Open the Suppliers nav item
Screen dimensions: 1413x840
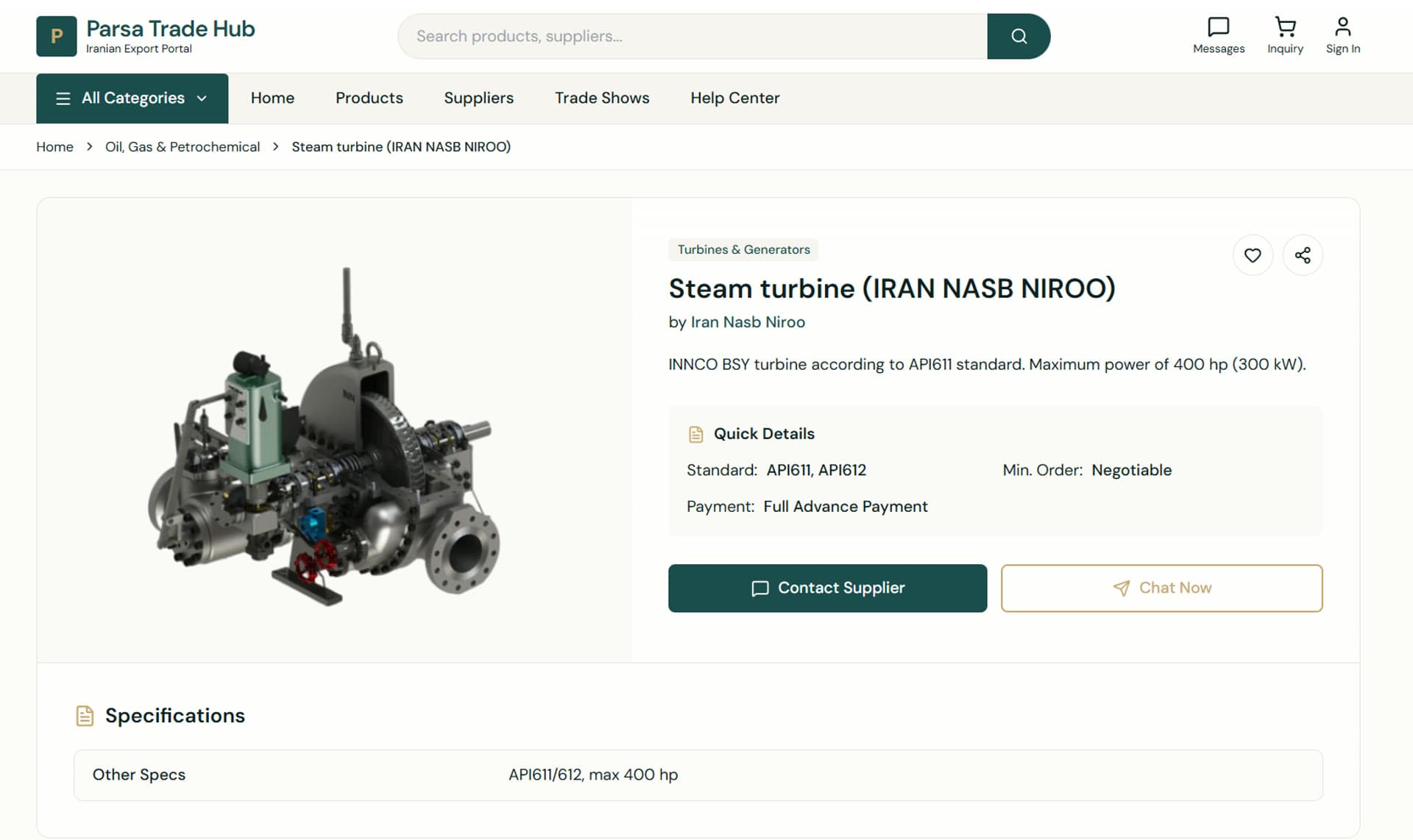(x=479, y=98)
